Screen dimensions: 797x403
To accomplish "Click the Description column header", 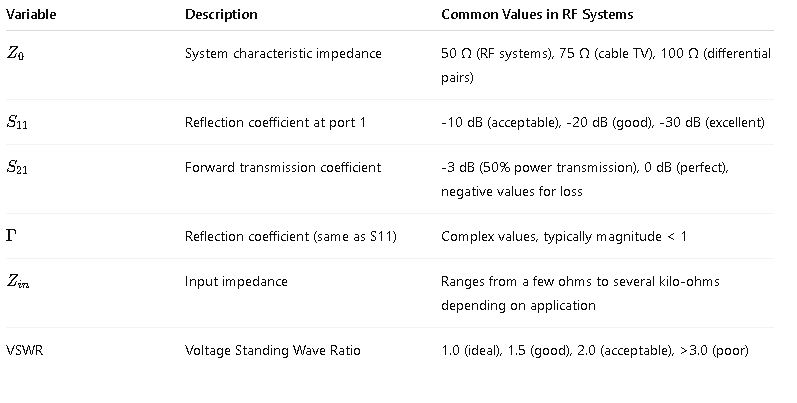I will (x=221, y=15).
